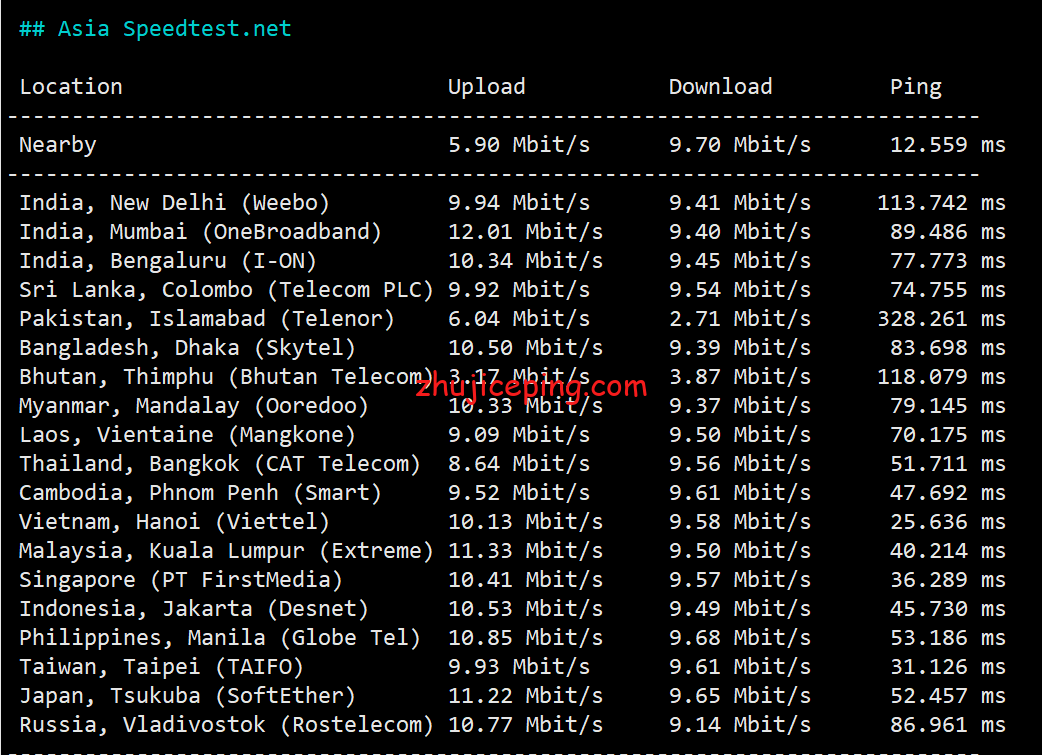This screenshot has height=755, width=1042.
Task: Select 'India, Mumbai (OneBroadband)' location
Action: 200,232
